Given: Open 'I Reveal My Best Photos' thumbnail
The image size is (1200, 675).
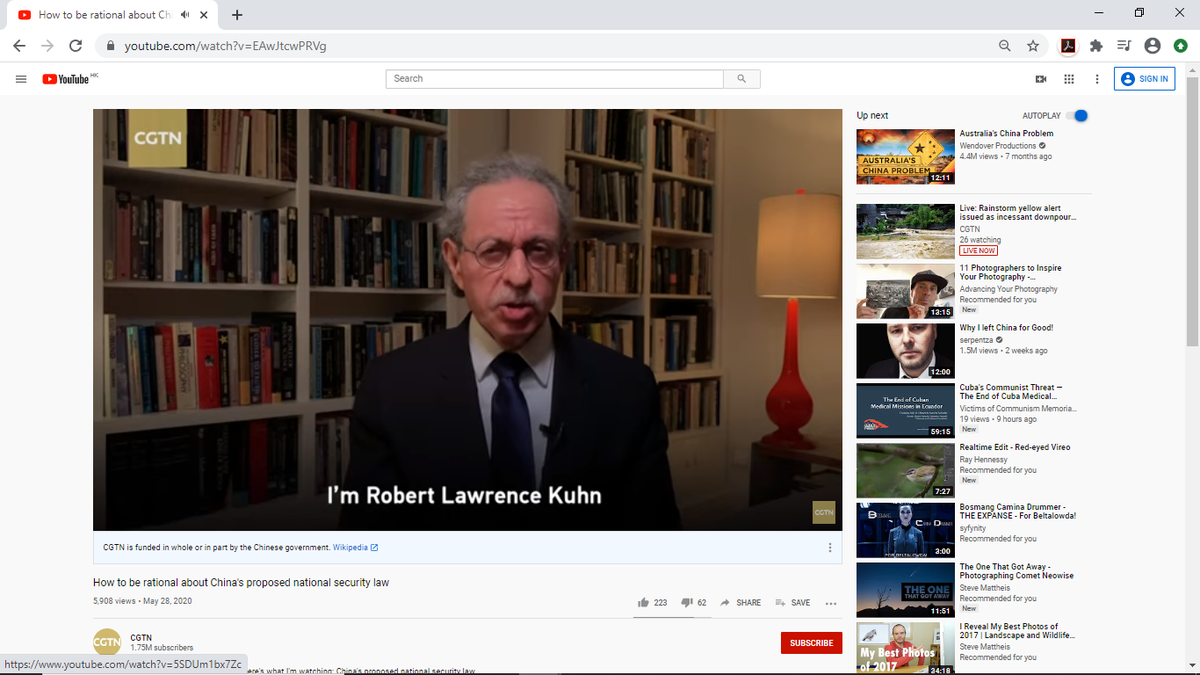Looking at the screenshot, I should [x=905, y=648].
